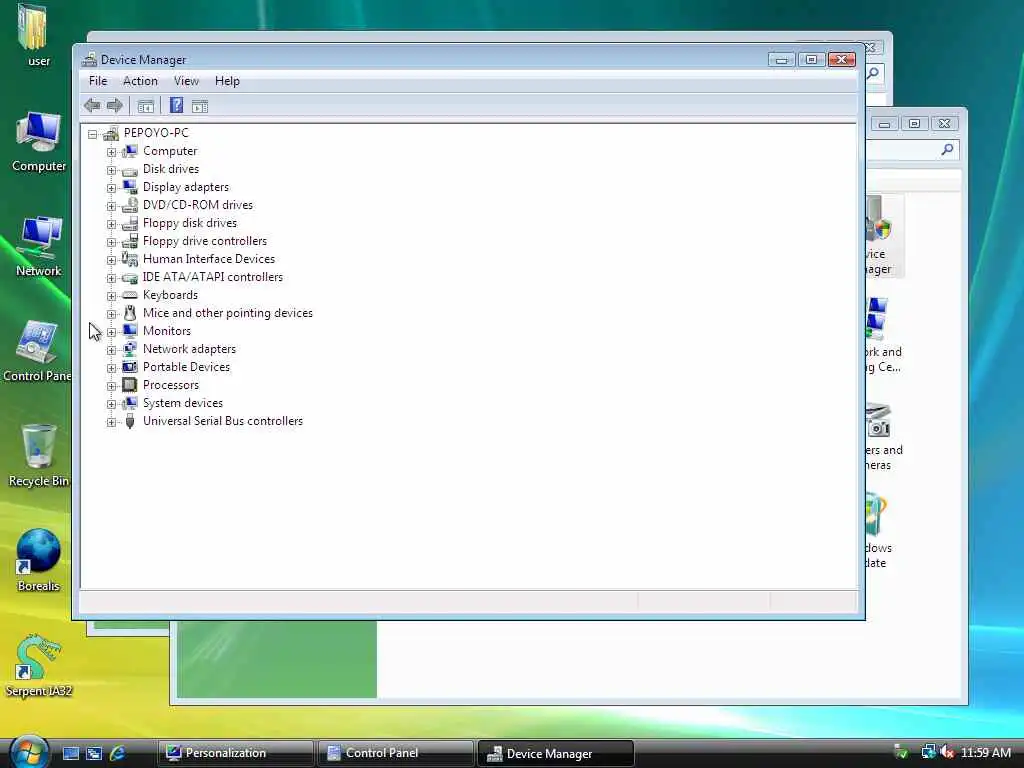Open the View menu
The height and width of the screenshot is (768, 1024).
coord(186,81)
